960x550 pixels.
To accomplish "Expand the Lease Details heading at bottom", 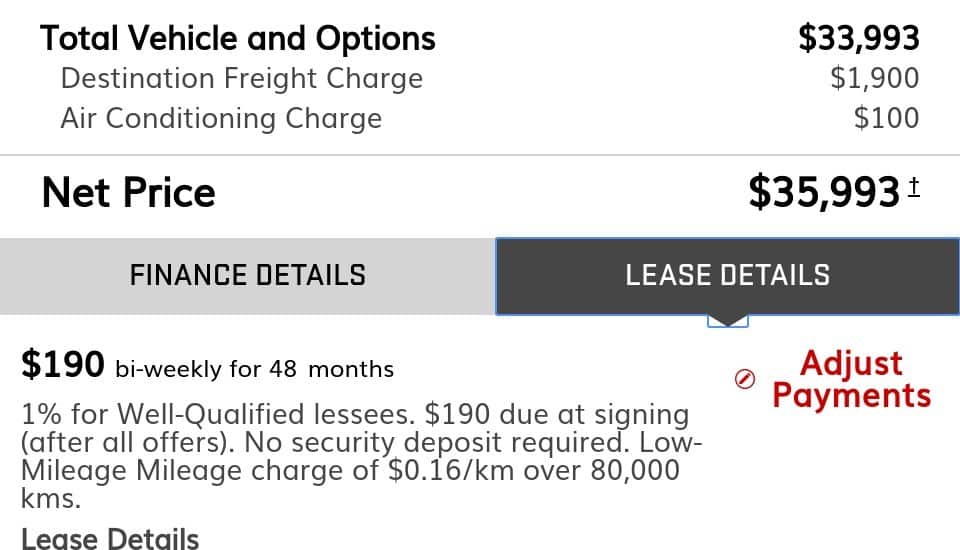I will 110,538.
